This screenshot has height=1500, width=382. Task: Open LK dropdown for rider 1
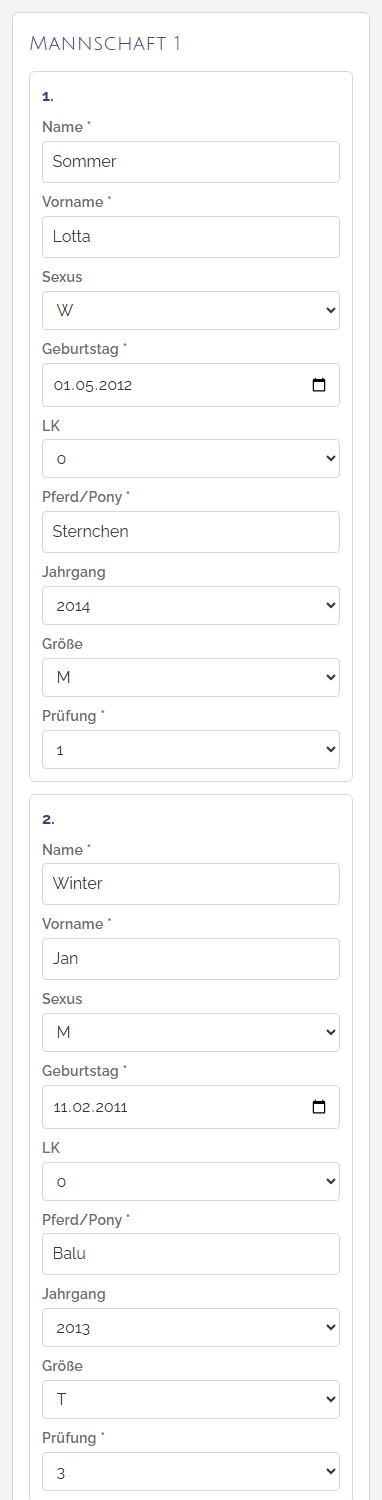tap(191, 459)
